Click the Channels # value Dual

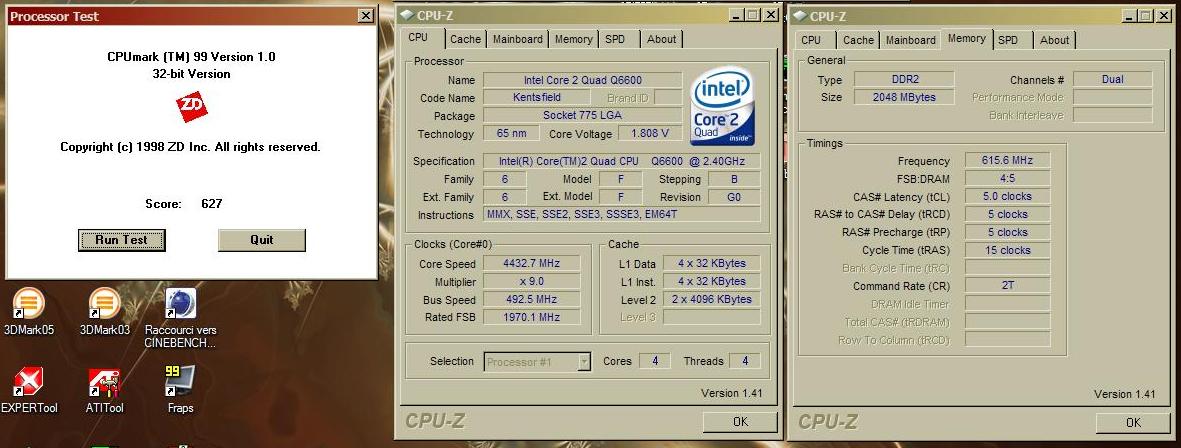pyautogui.click(x=1112, y=79)
